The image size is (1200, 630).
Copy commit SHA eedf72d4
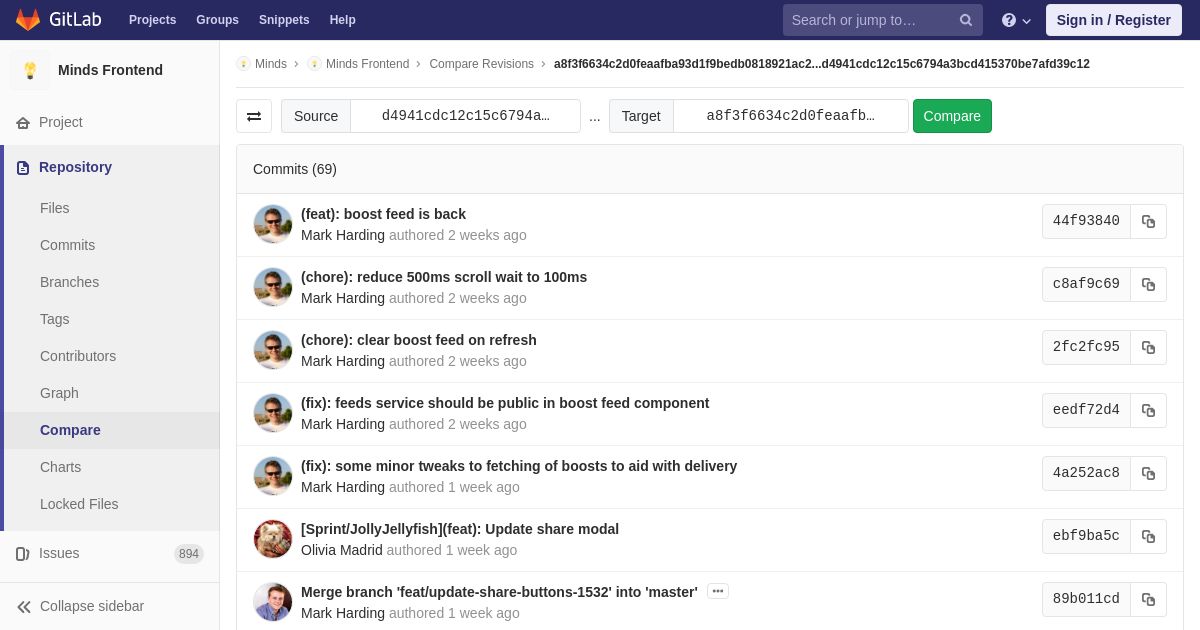1148,411
